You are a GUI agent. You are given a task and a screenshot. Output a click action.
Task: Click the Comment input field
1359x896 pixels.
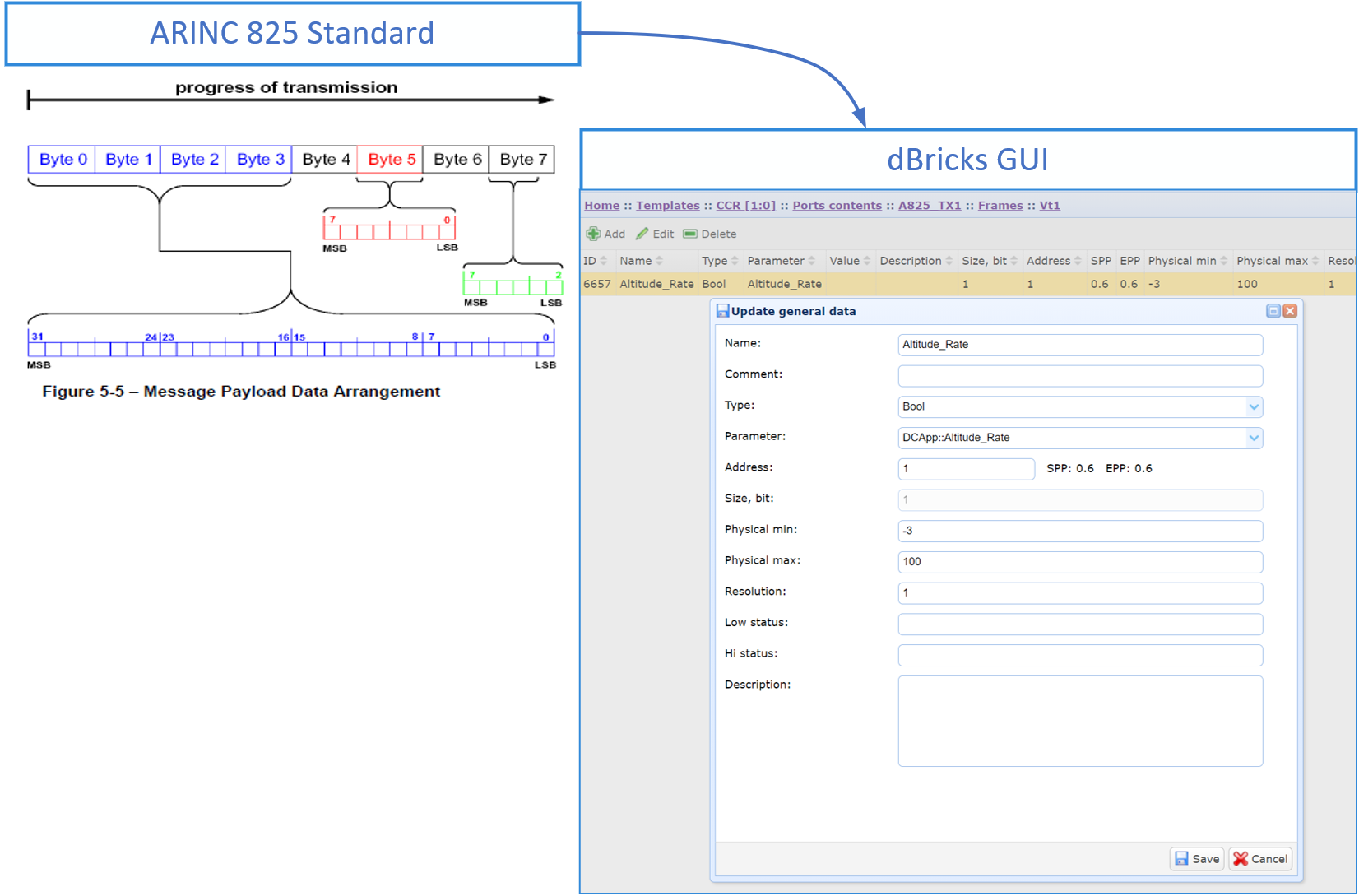point(1080,376)
